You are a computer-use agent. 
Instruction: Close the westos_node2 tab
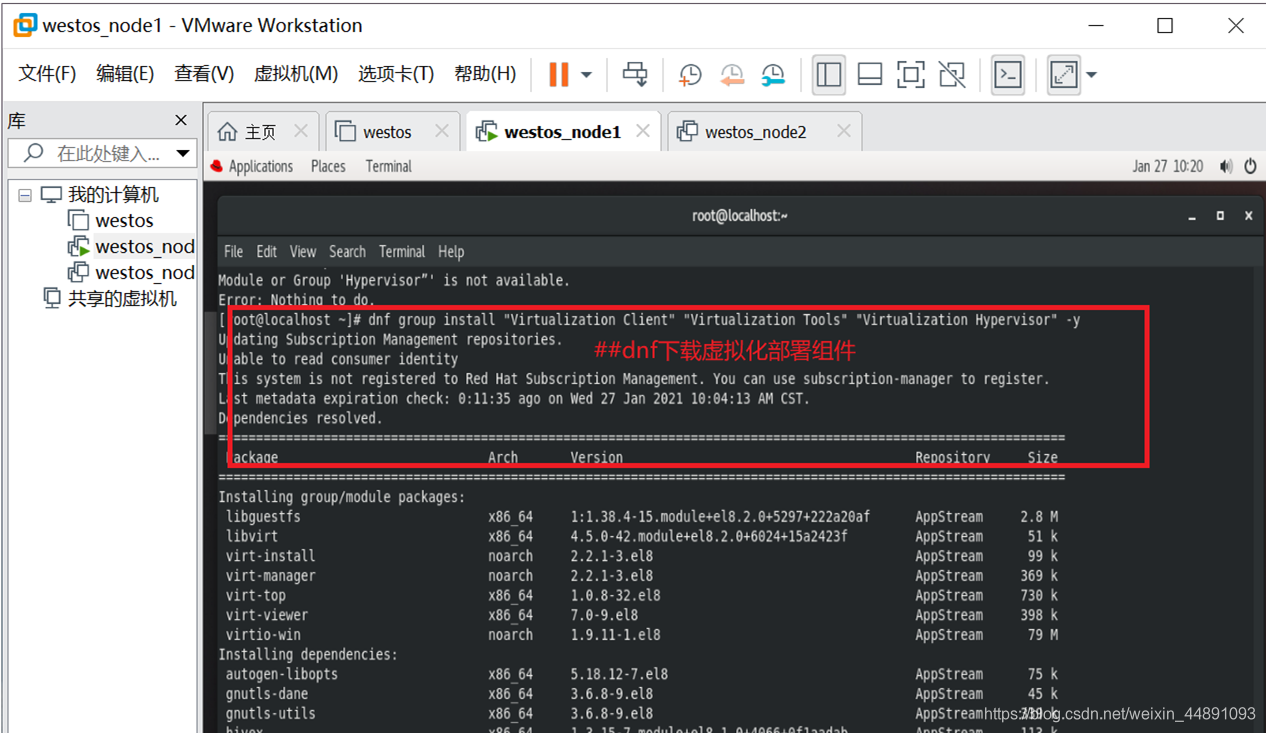(x=844, y=131)
